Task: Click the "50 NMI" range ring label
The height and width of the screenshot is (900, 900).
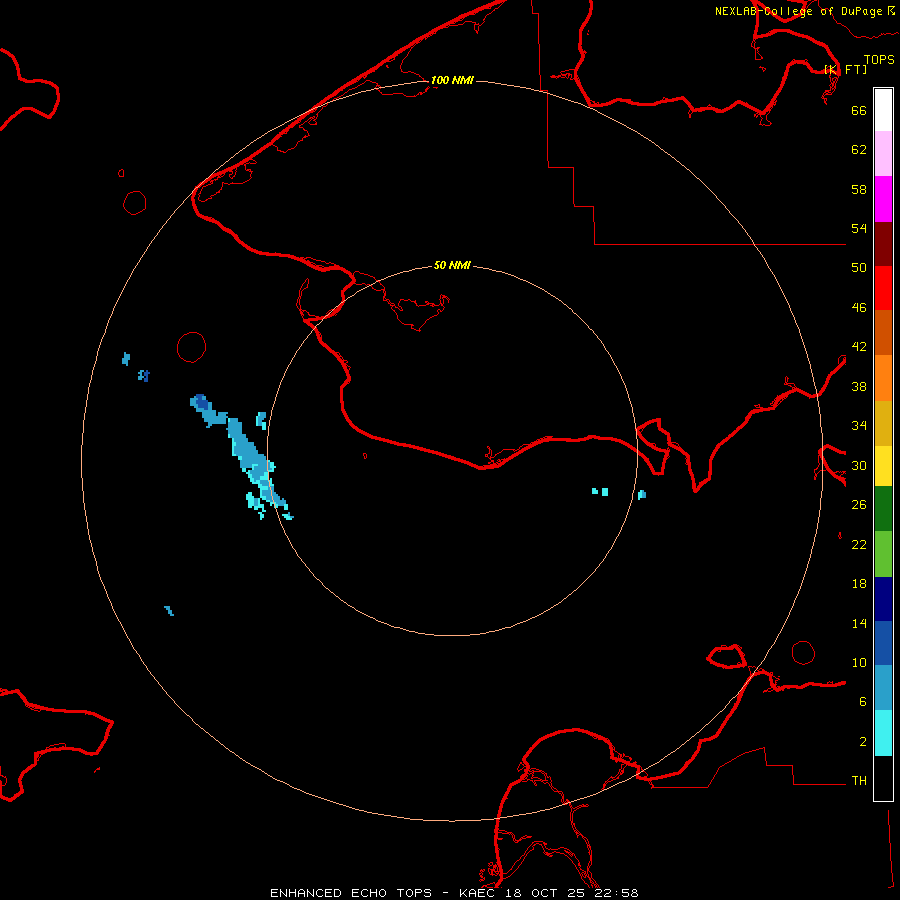Action: point(452,265)
